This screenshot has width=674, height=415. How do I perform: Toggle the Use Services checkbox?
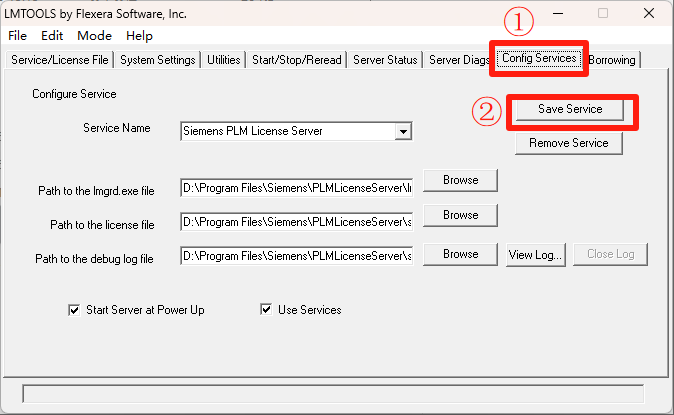pyautogui.click(x=266, y=310)
